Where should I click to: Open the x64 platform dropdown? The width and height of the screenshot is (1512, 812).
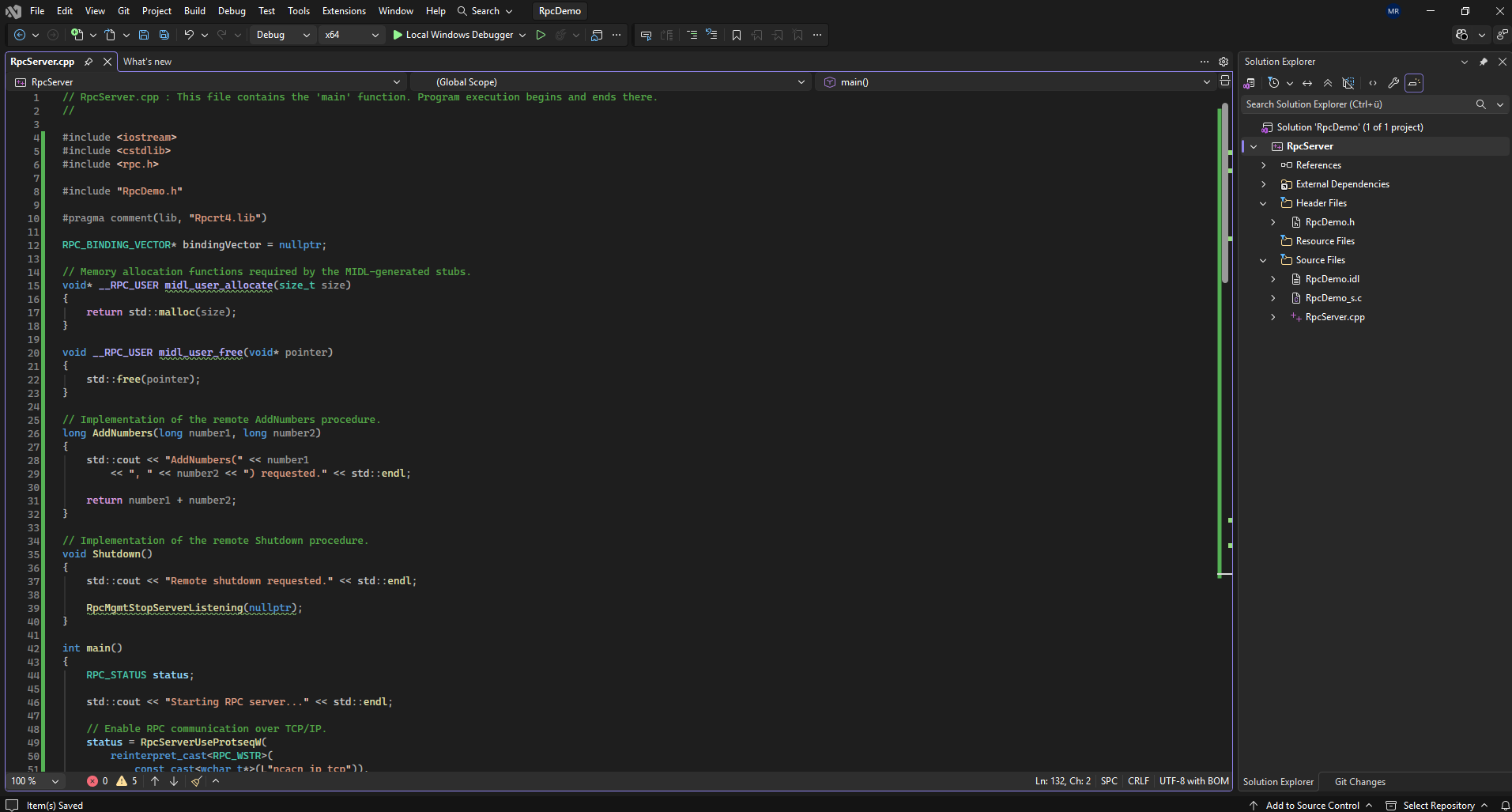point(352,35)
